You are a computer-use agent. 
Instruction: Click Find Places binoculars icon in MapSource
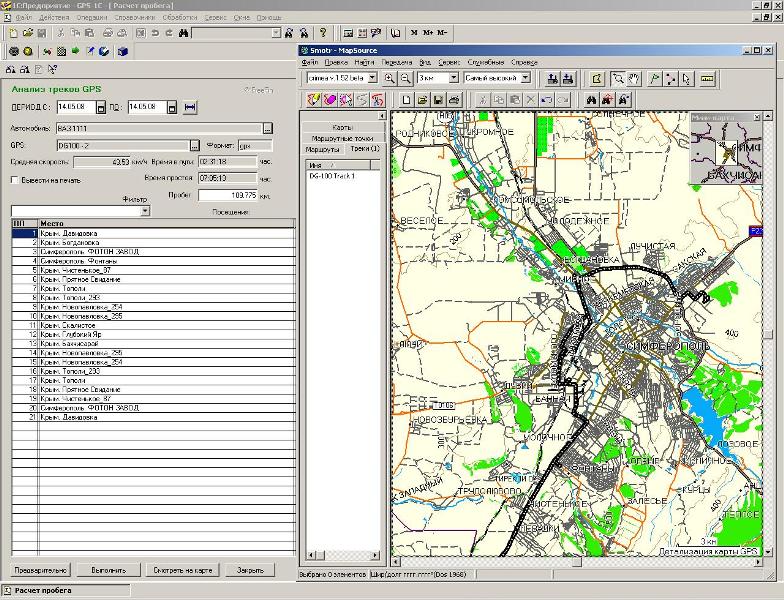[x=592, y=100]
